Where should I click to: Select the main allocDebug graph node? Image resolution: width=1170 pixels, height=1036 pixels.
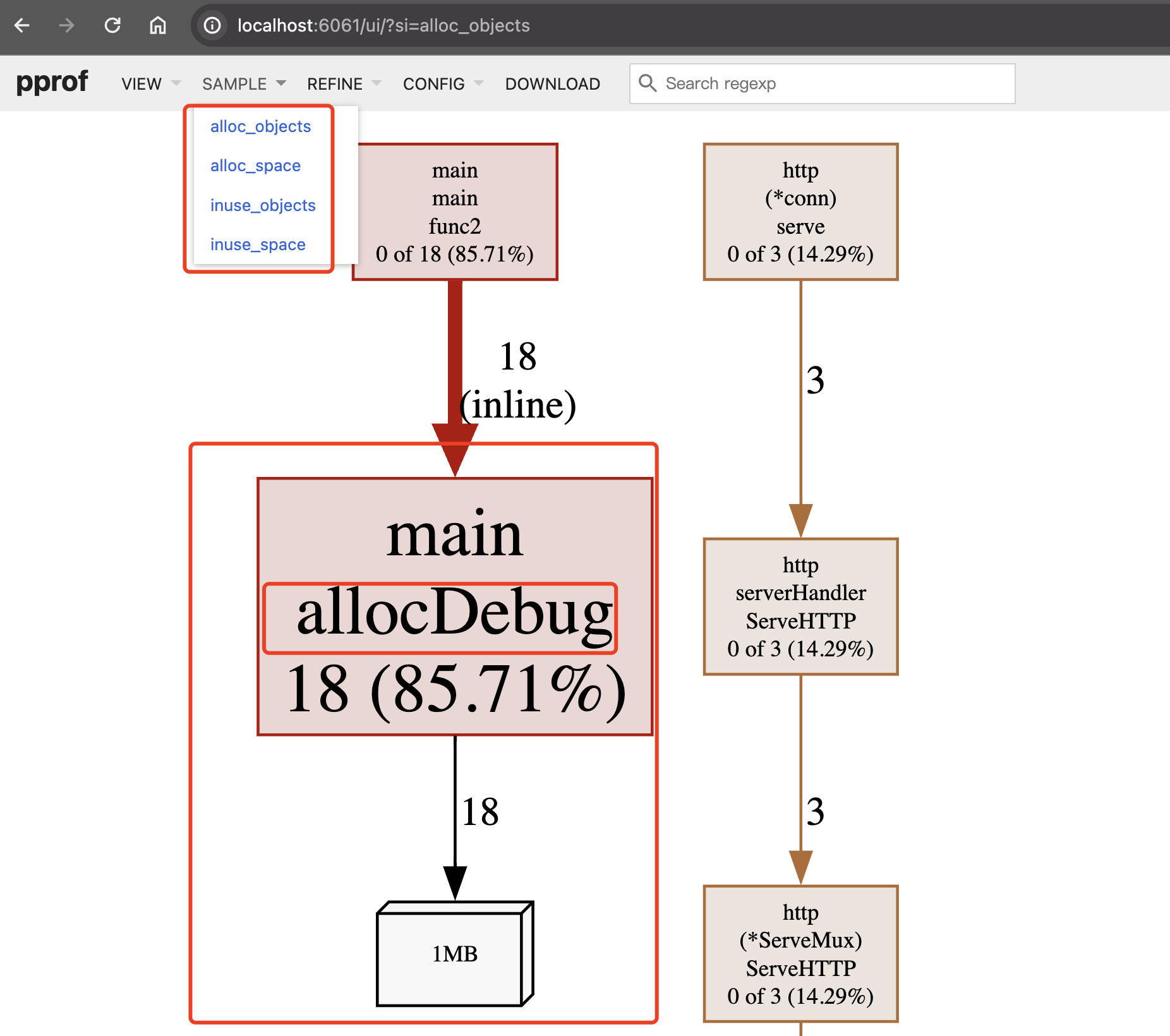[454, 606]
